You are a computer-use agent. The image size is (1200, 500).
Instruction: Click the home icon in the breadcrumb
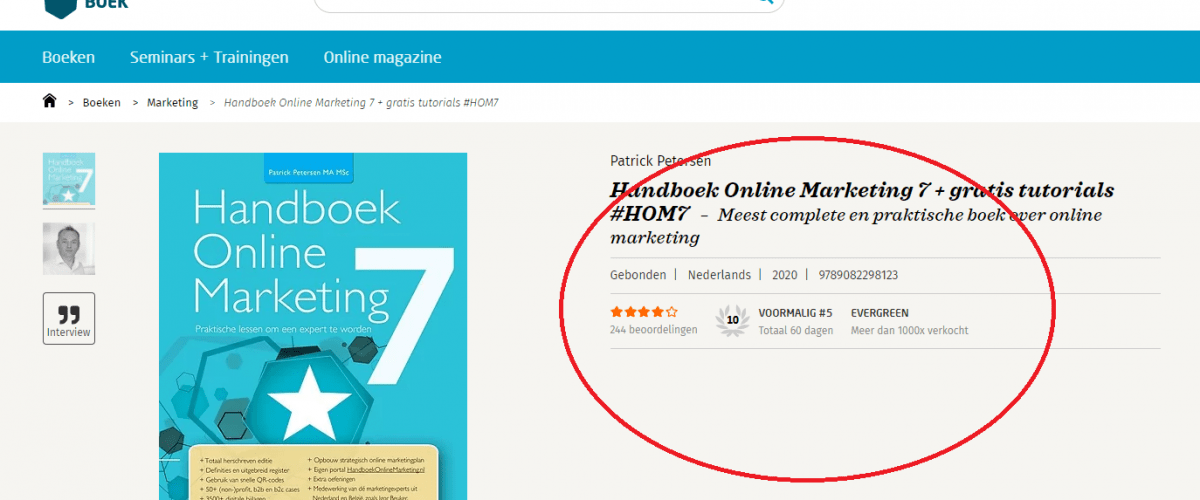50,102
